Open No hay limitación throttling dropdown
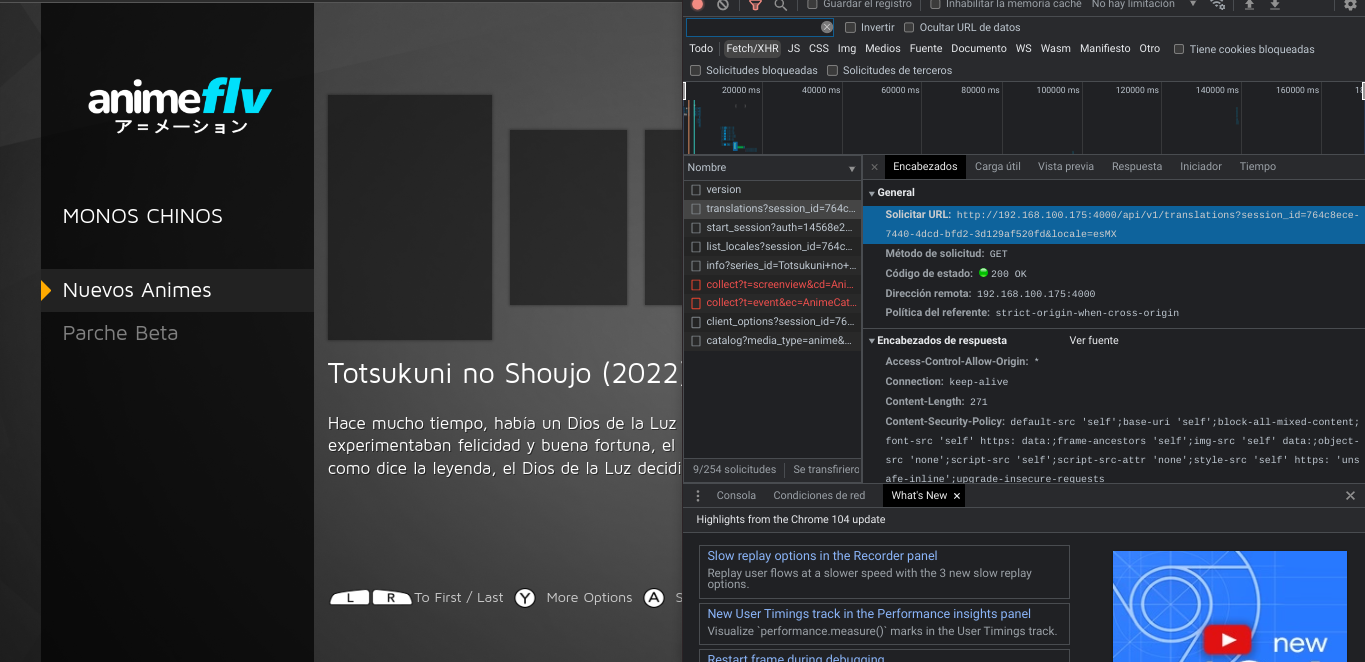Image resolution: width=1365 pixels, height=662 pixels. pyautogui.click(x=1144, y=5)
